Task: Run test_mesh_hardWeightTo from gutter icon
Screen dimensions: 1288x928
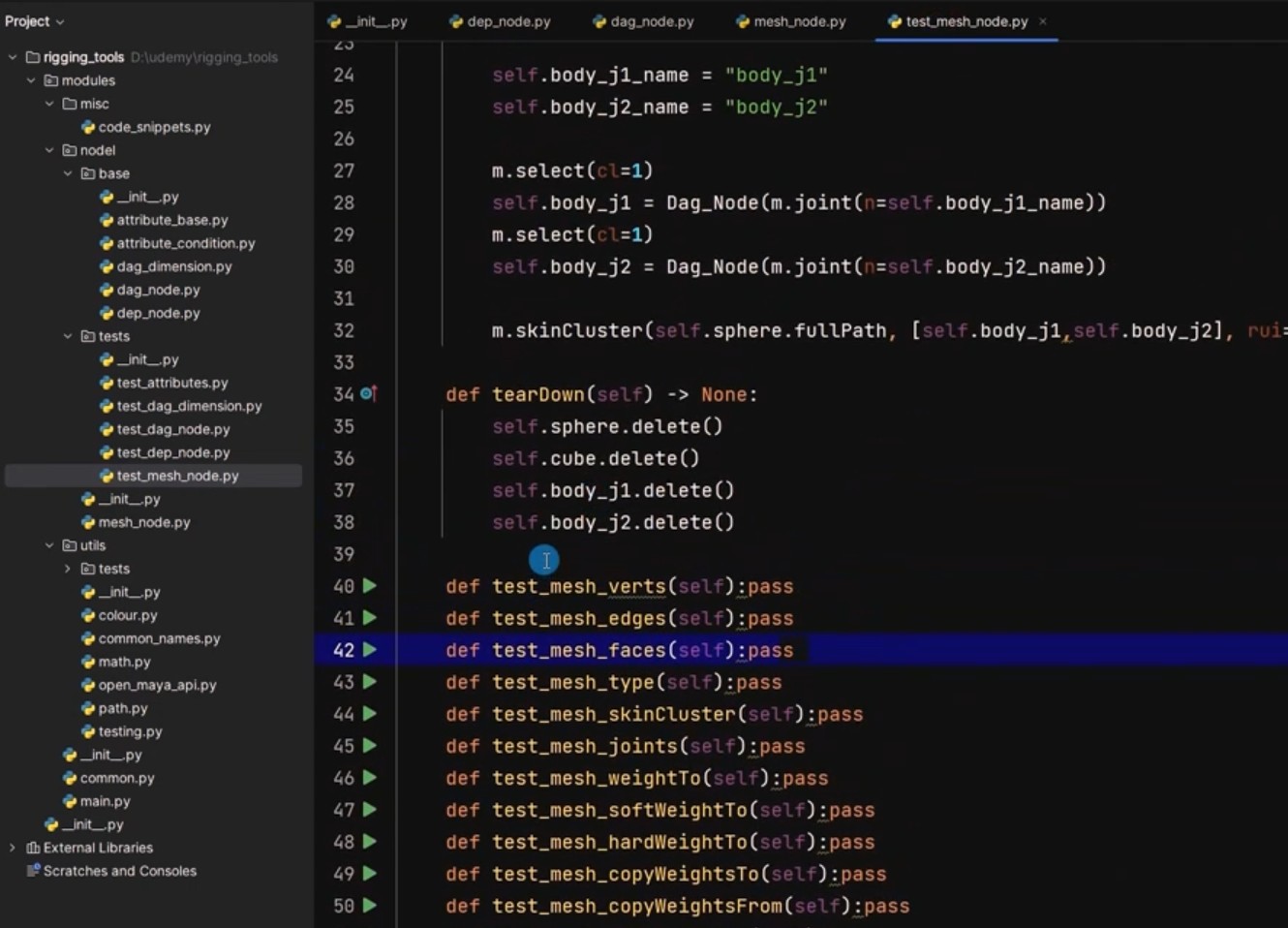Action: tap(369, 842)
